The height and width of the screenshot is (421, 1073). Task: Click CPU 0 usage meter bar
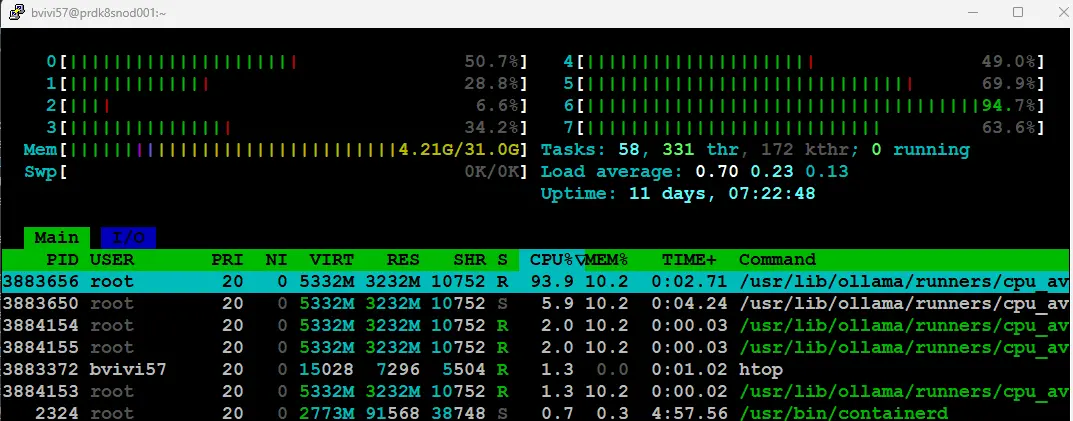click(x=287, y=62)
